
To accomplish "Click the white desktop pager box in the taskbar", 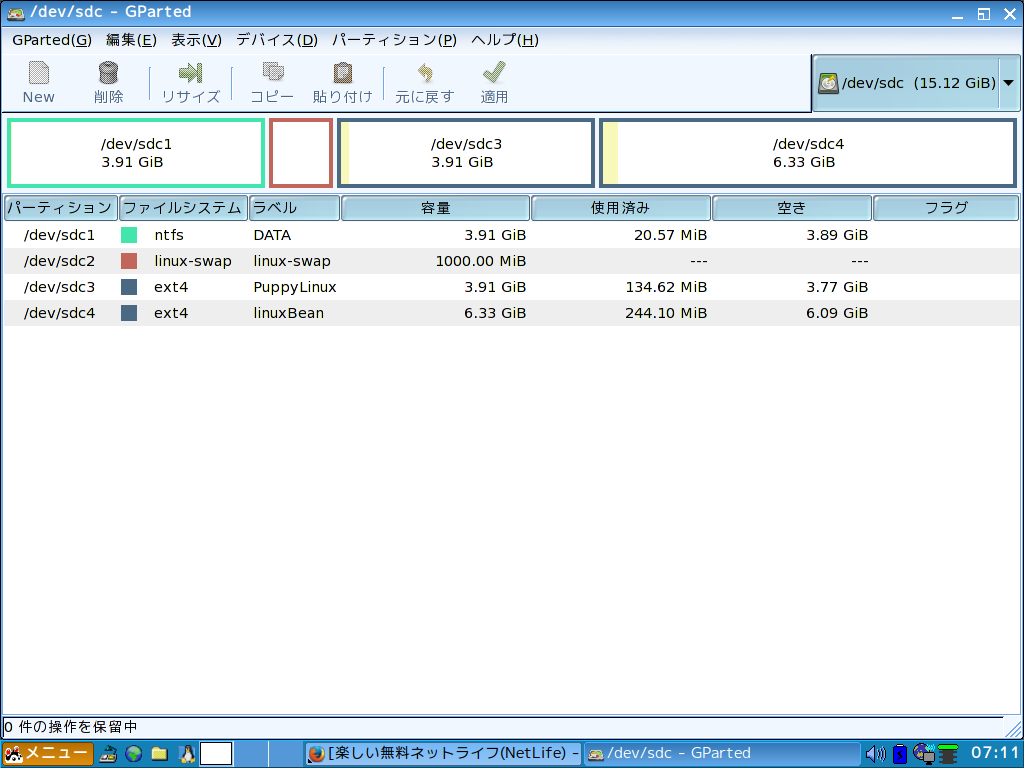I will [216, 754].
